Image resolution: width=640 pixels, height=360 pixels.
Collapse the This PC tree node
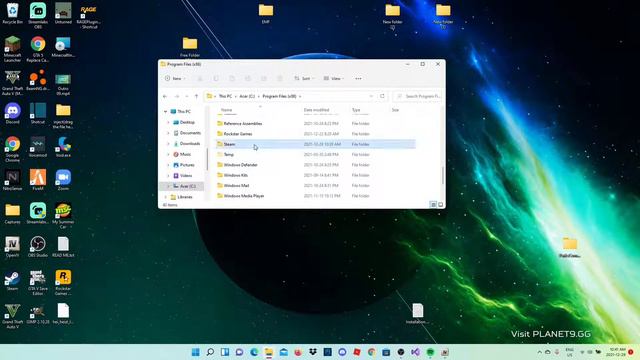pos(165,111)
